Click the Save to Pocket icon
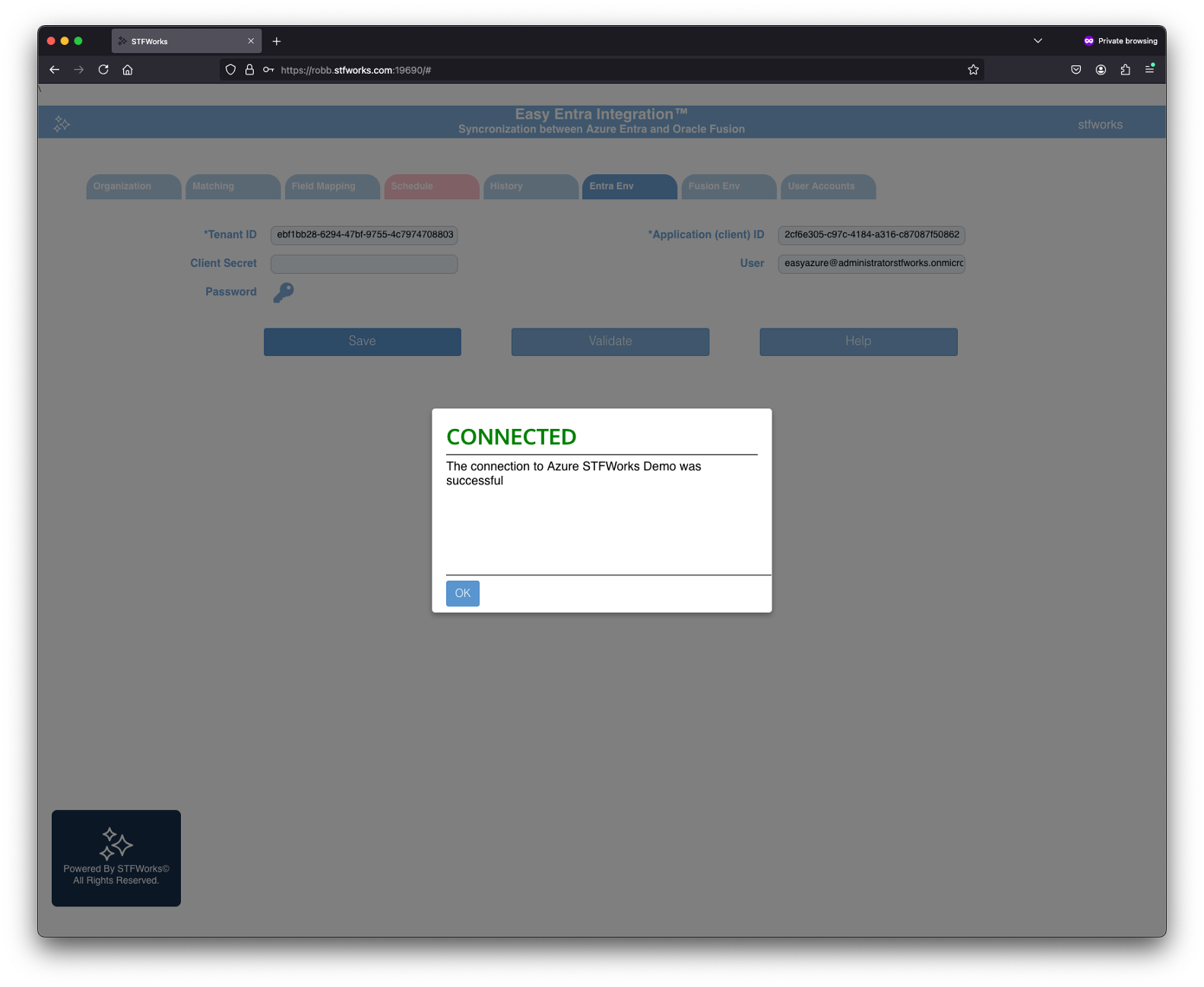The image size is (1204, 987). [1076, 70]
